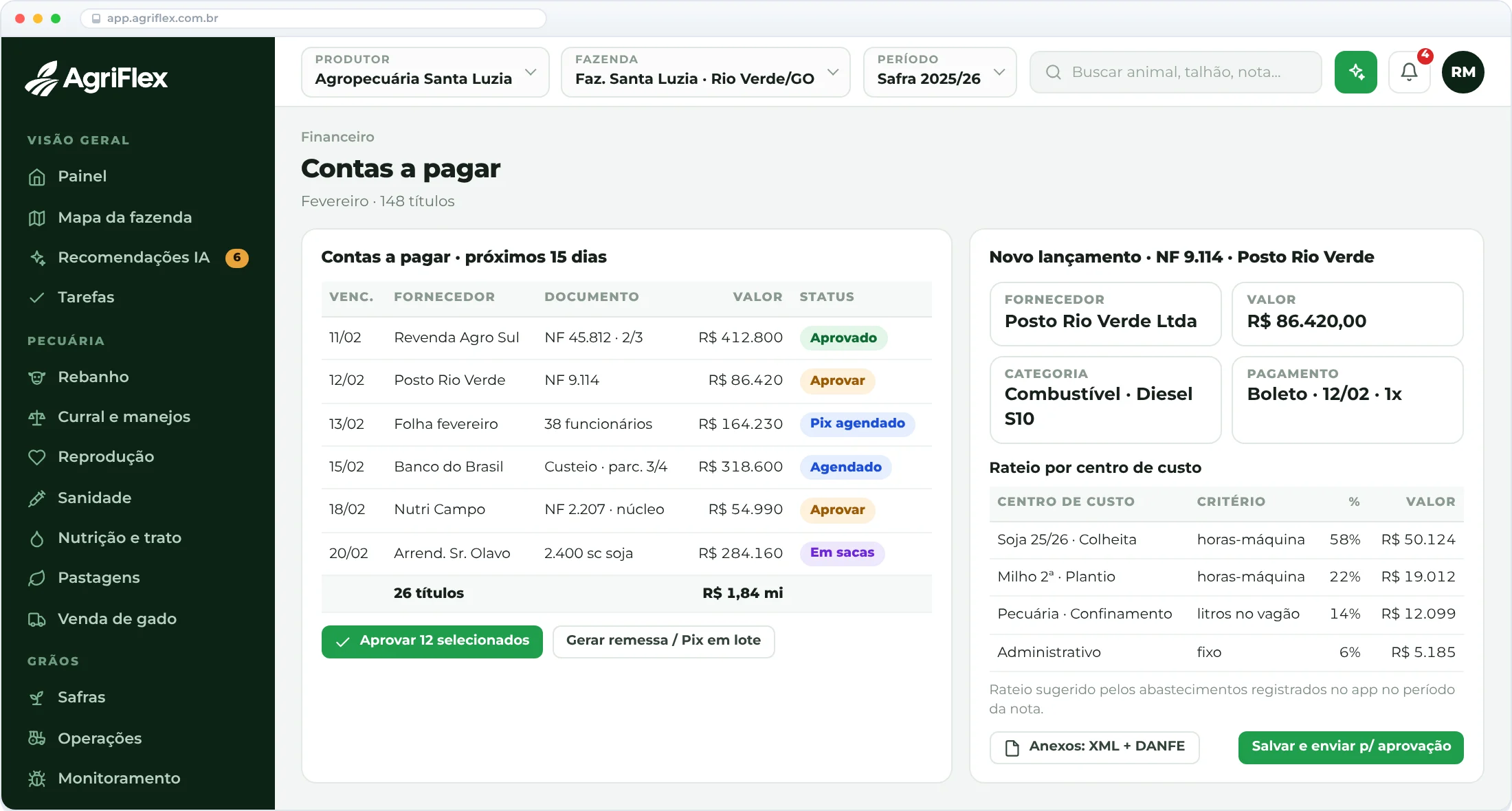The width and height of the screenshot is (1512, 811).
Task: Click the Financeiro breadcrumb
Action: point(337,137)
